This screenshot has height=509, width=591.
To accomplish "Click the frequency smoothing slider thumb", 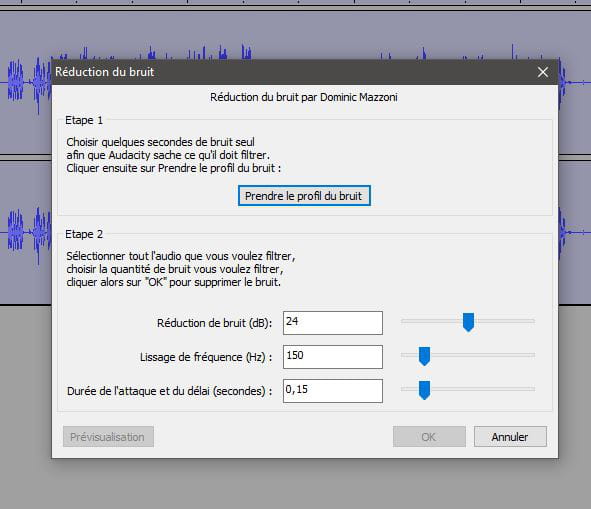I will tap(424, 356).
